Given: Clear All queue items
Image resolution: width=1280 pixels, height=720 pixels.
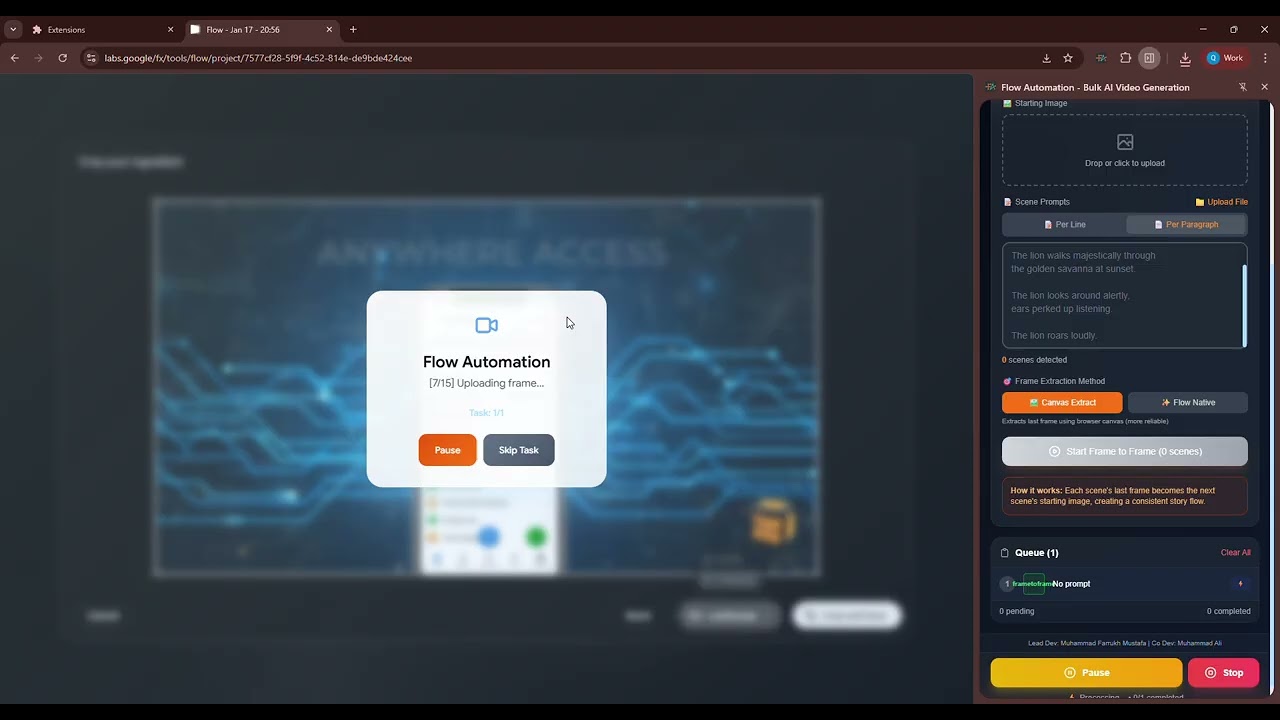Looking at the screenshot, I should click(x=1235, y=552).
